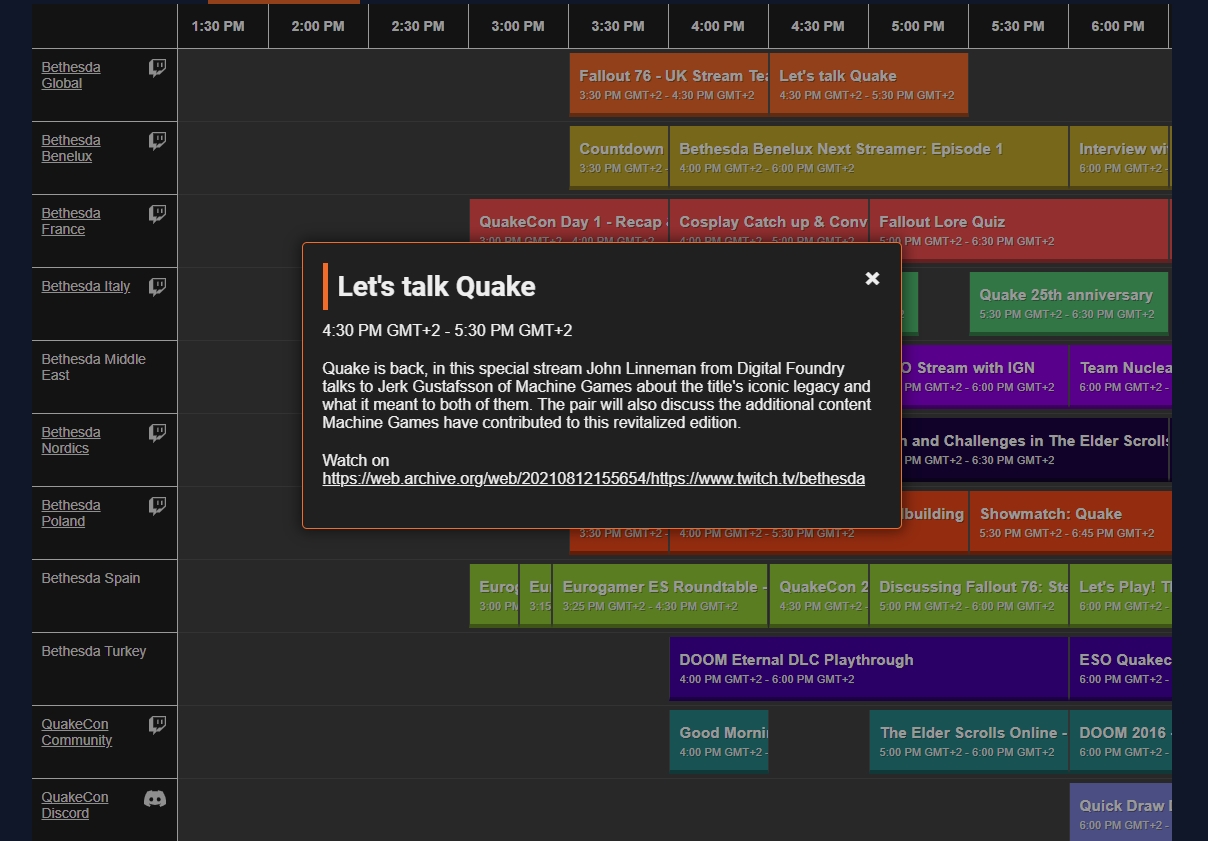Open ESO Quakecon event on Bethesda Turkey
Viewport: 1208px width, 841px height.
click(x=1120, y=668)
